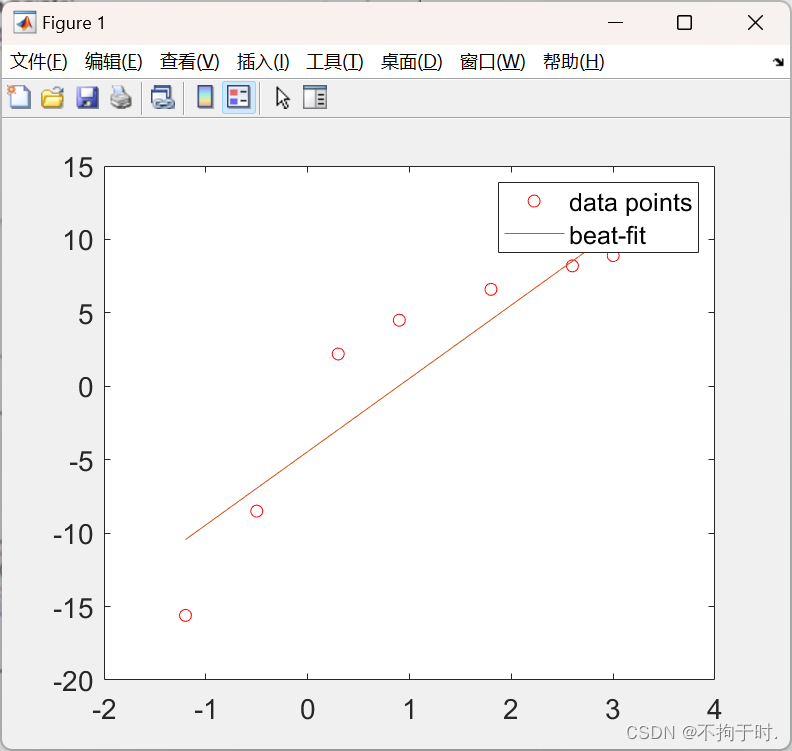Image resolution: width=792 pixels, height=751 pixels.
Task: Click the data point at x=0.3
Action: (338, 354)
